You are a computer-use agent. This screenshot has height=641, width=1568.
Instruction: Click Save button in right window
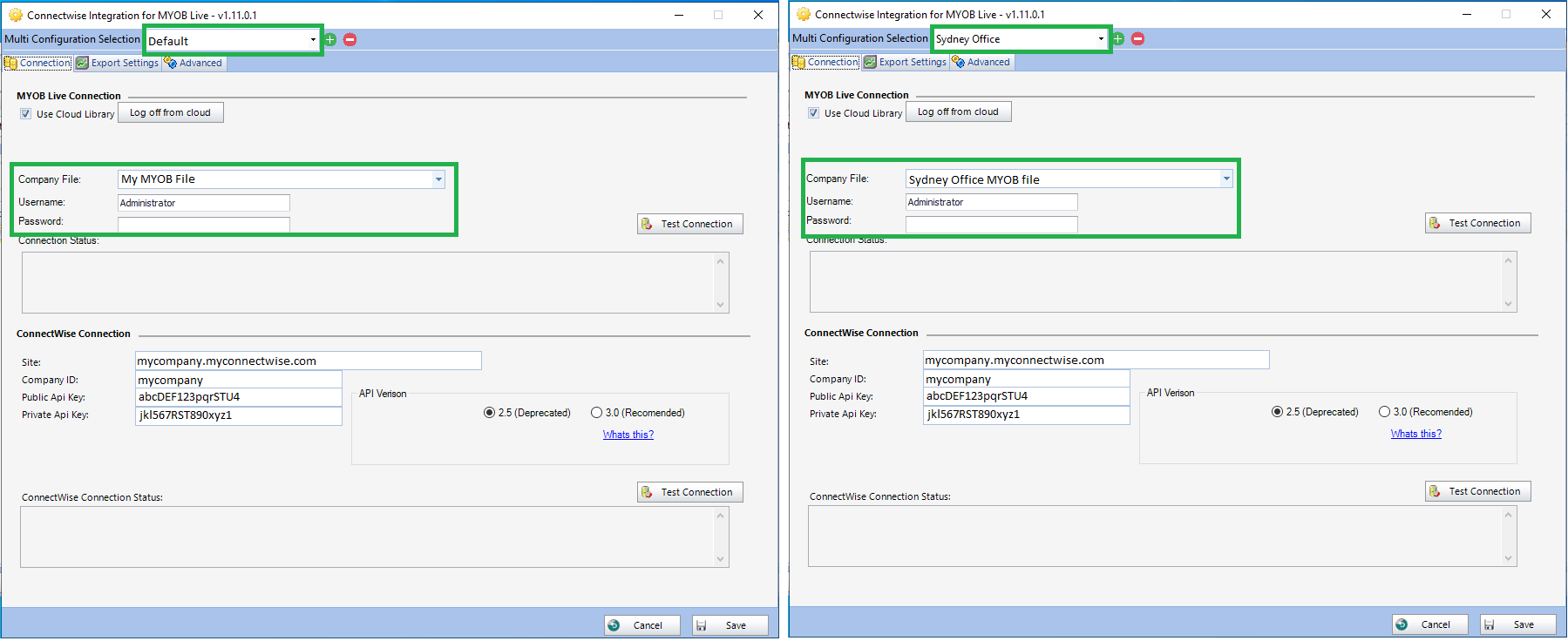(1518, 624)
